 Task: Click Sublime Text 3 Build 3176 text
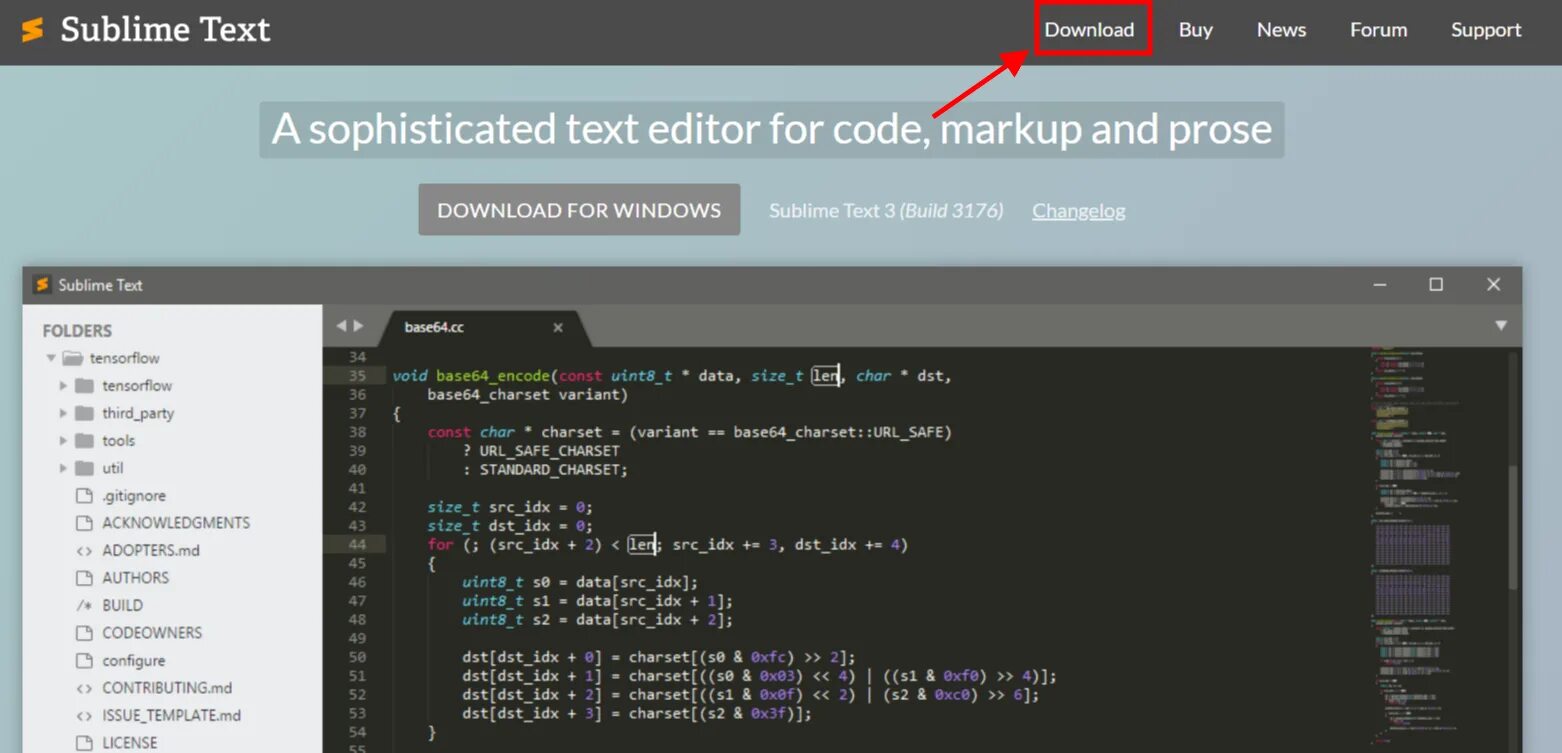885,211
